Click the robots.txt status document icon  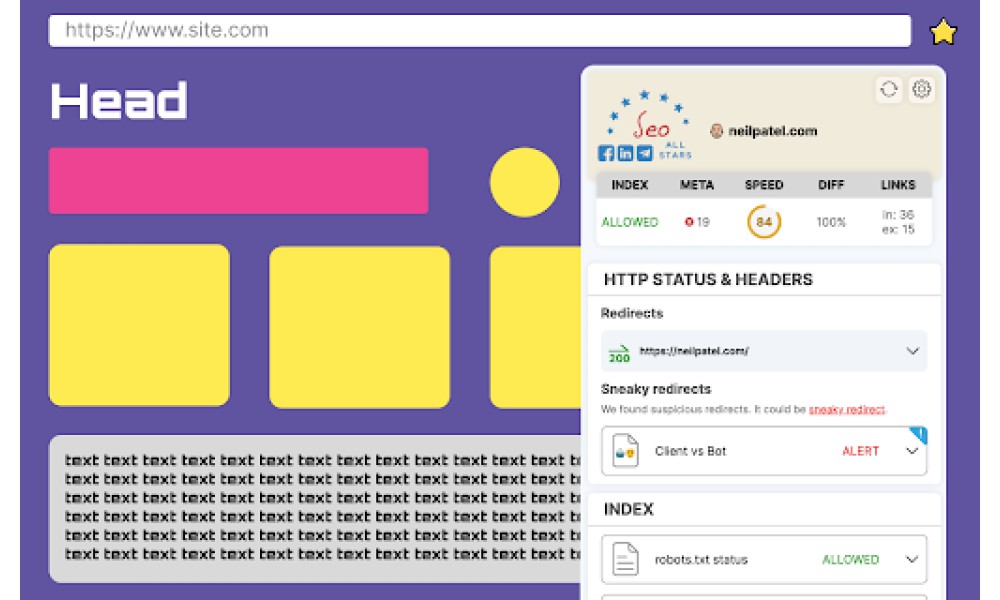[625, 559]
